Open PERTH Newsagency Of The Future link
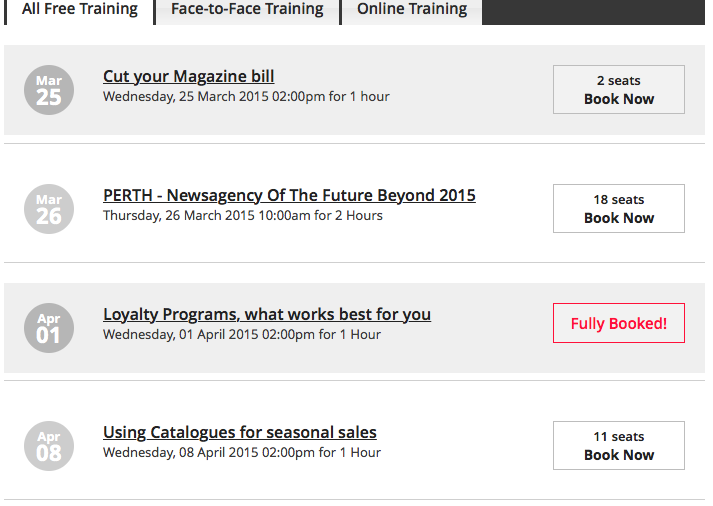The height and width of the screenshot is (506, 713). (x=289, y=196)
